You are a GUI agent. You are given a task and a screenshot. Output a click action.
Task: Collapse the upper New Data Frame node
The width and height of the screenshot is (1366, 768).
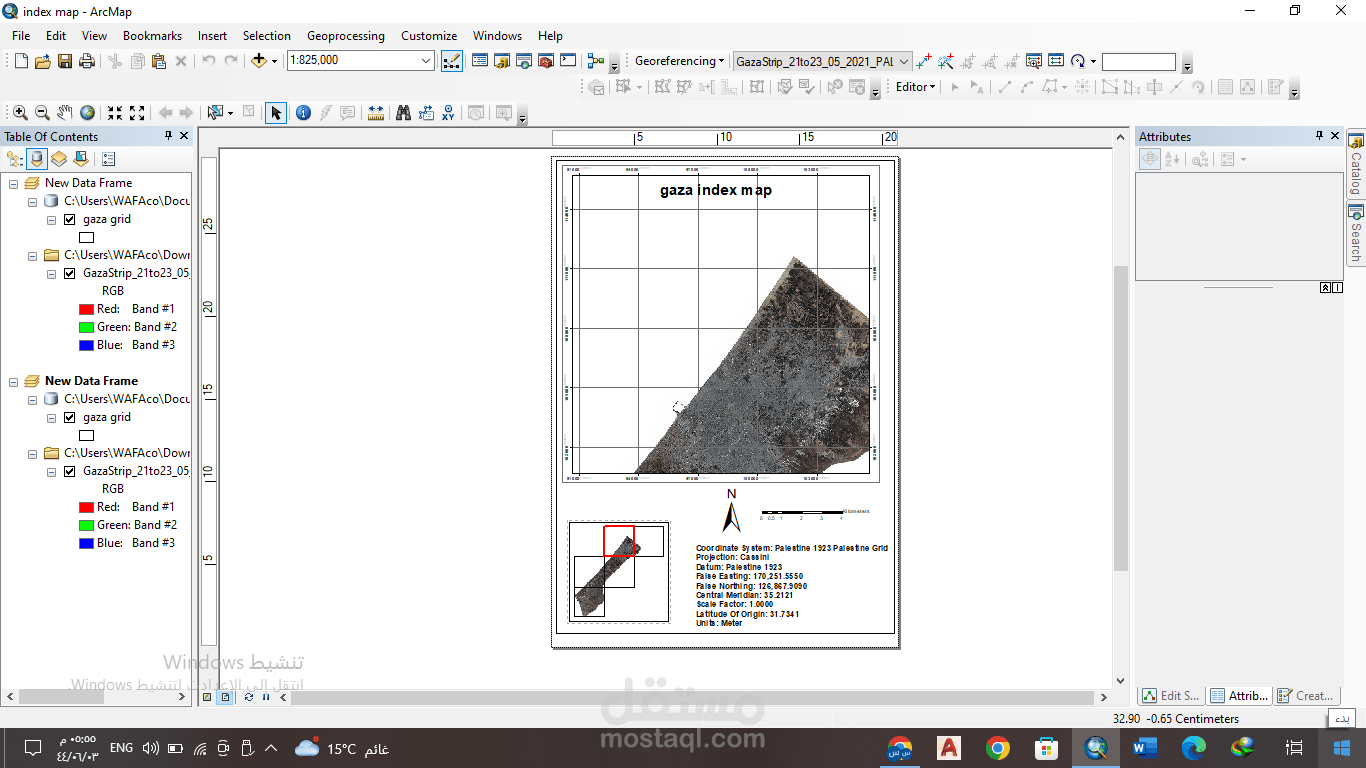coord(15,183)
